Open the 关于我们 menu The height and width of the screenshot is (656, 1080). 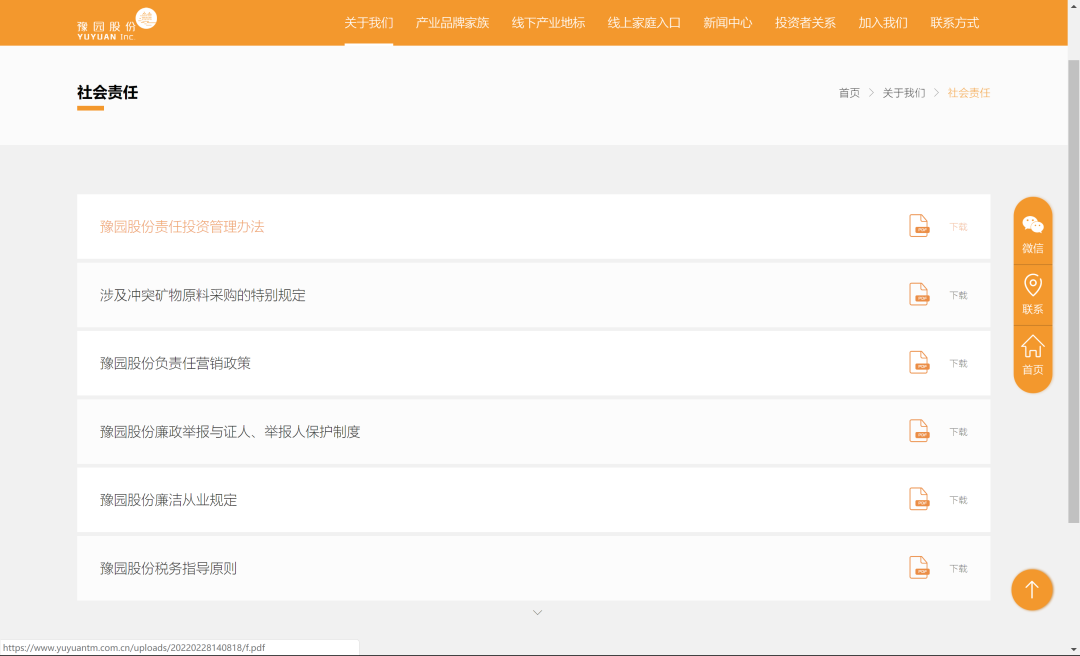point(368,23)
